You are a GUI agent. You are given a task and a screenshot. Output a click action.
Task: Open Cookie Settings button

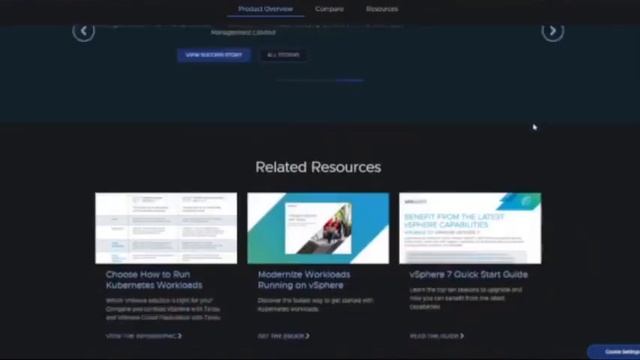pos(614,352)
